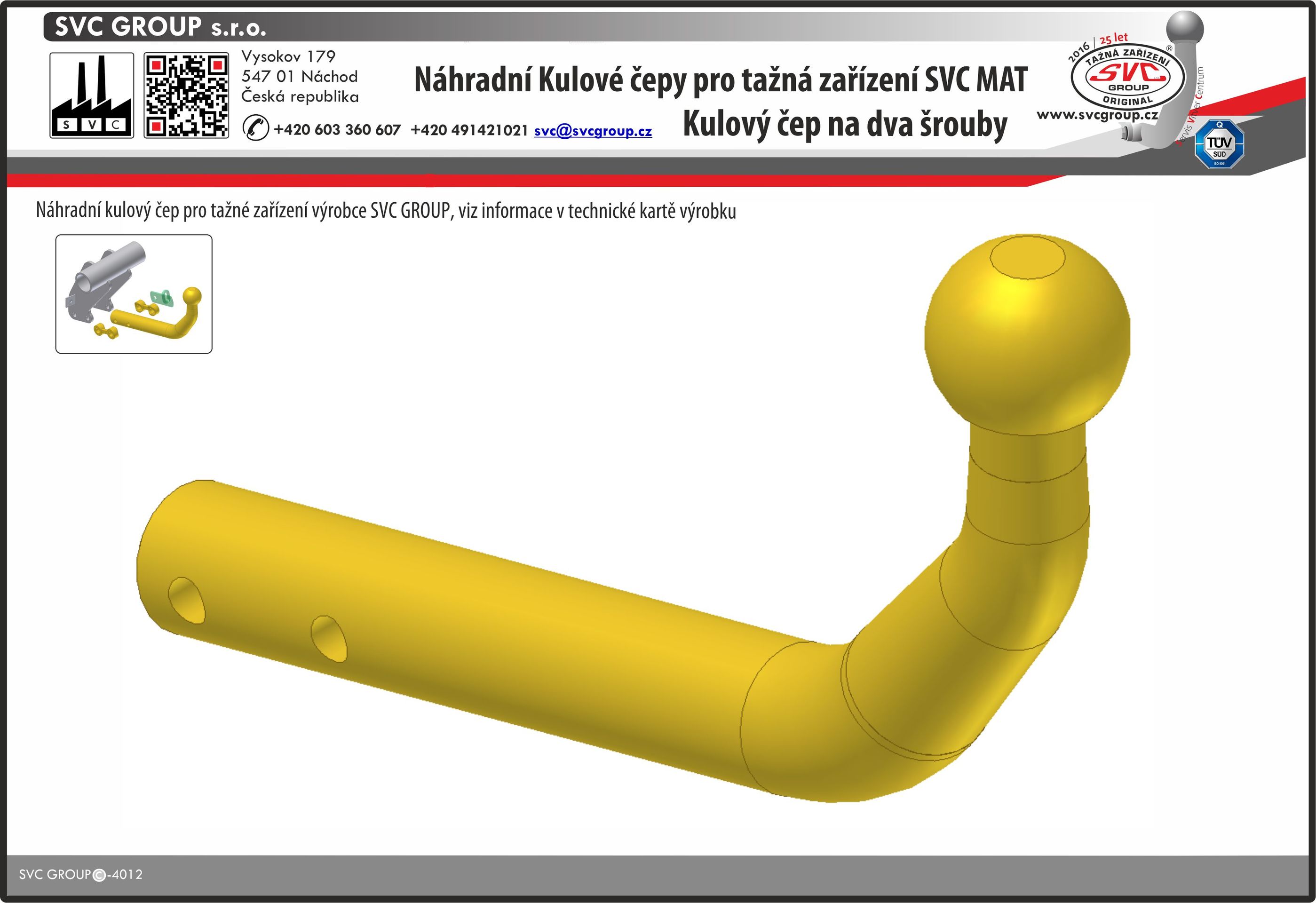Click the phone number +420 491421021

point(469,130)
